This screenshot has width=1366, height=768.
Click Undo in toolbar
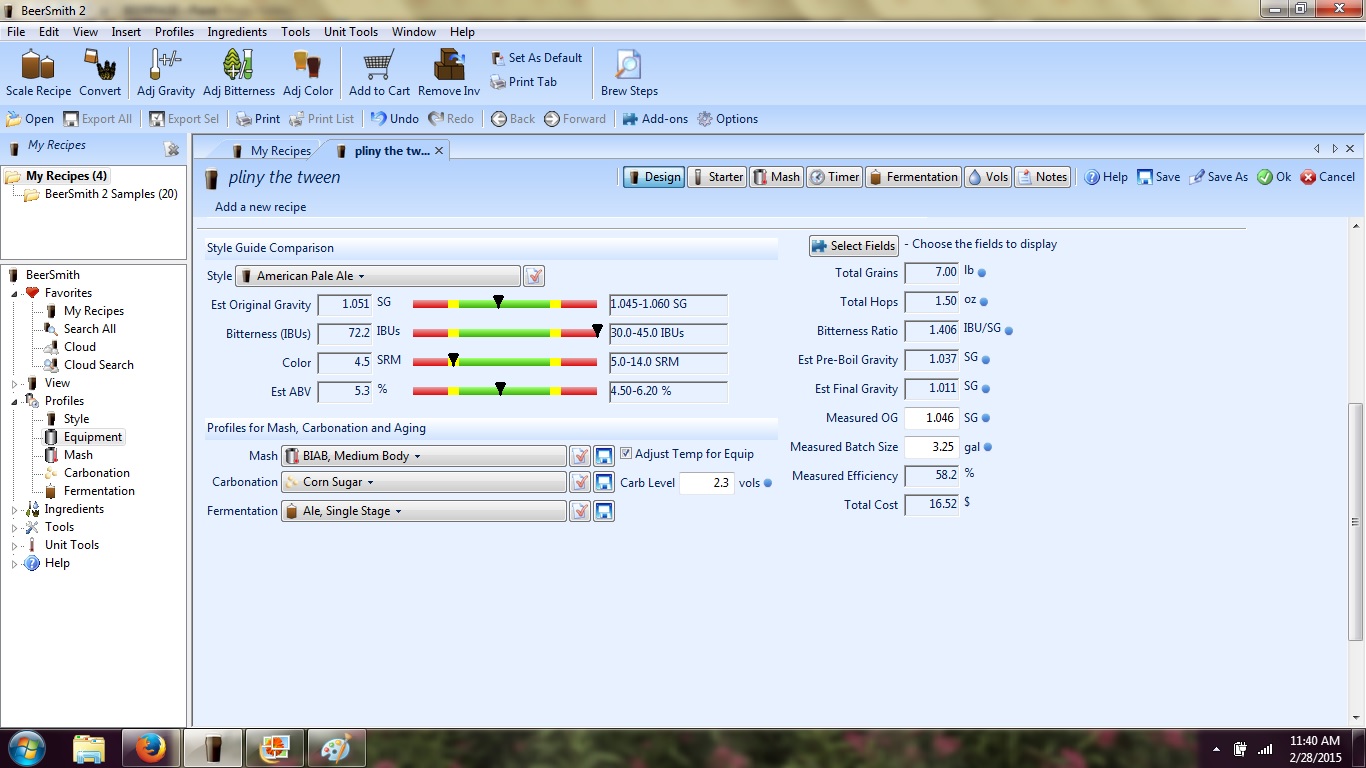[x=394, y=119]
